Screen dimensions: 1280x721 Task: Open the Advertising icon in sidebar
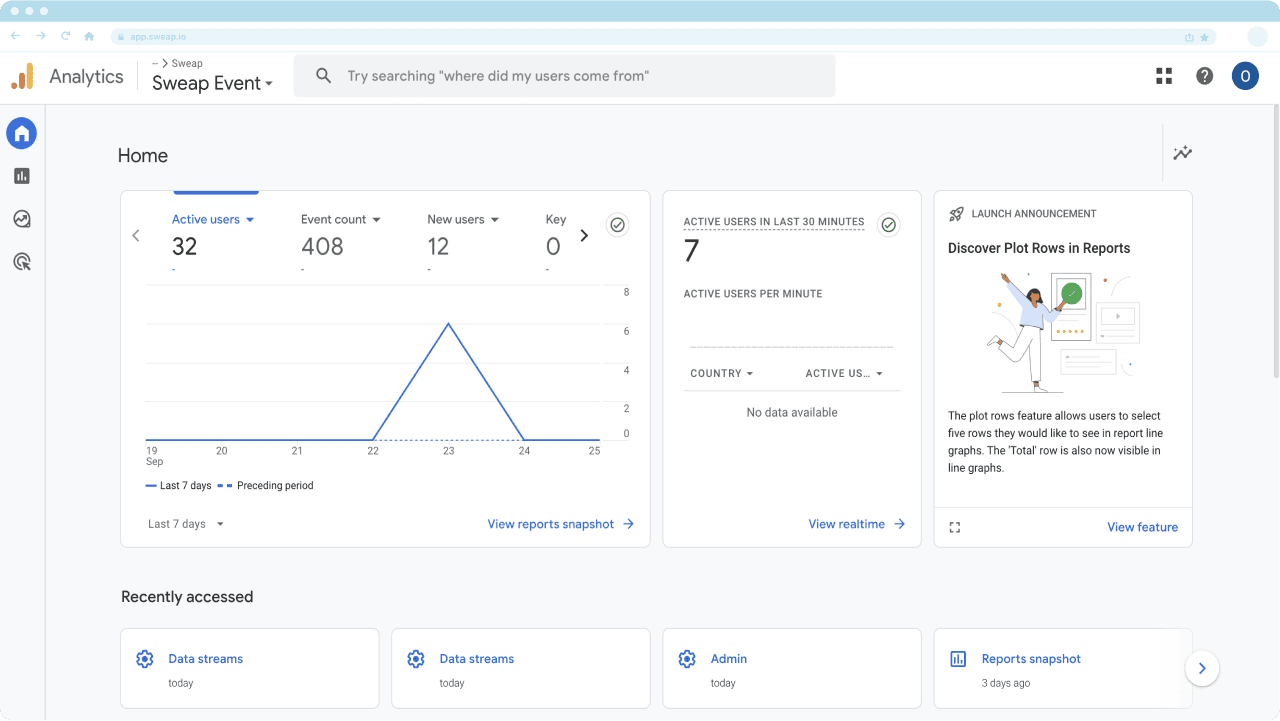click(22, 262)
